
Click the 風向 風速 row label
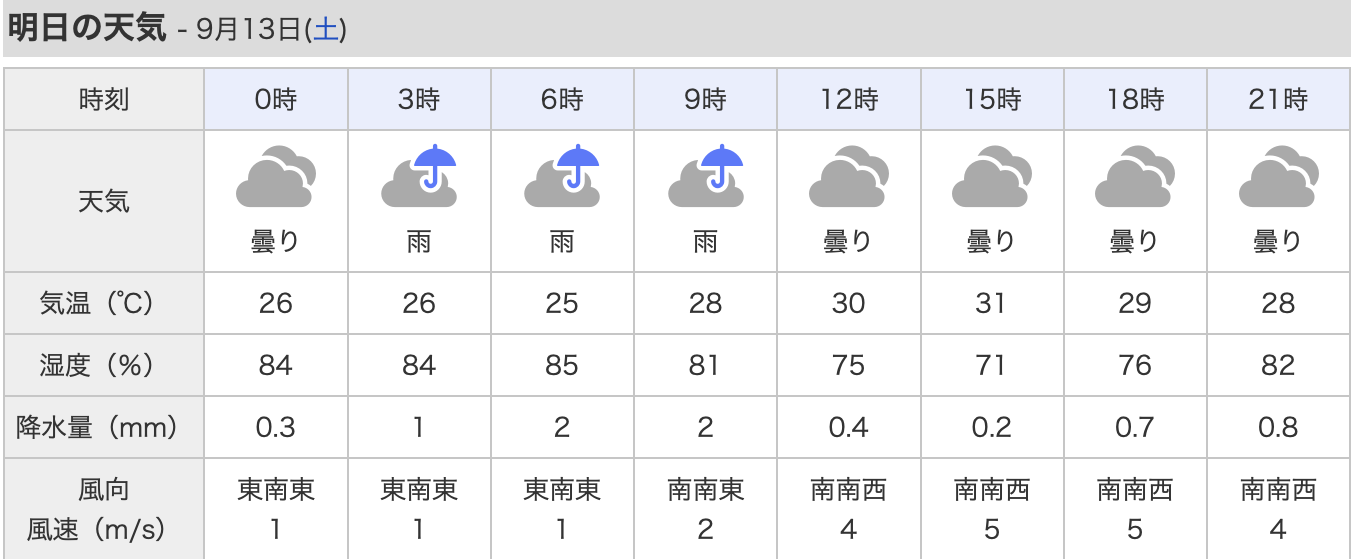(104, 509)
